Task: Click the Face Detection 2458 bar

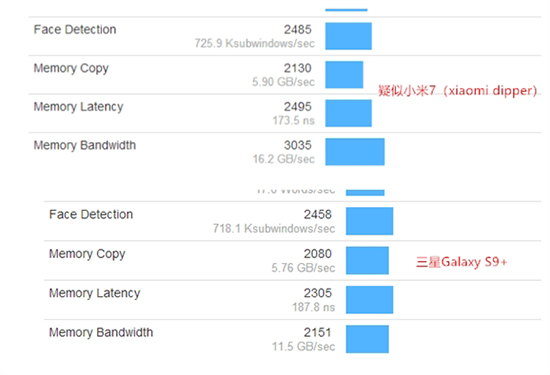Action: (369, 221)
